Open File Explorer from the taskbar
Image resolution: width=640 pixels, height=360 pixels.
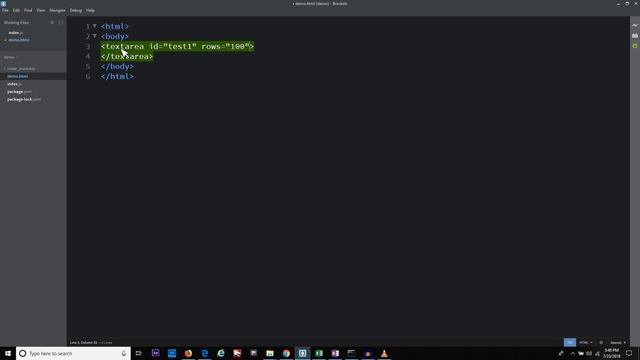pyautogui.click(x=270, y=353)
